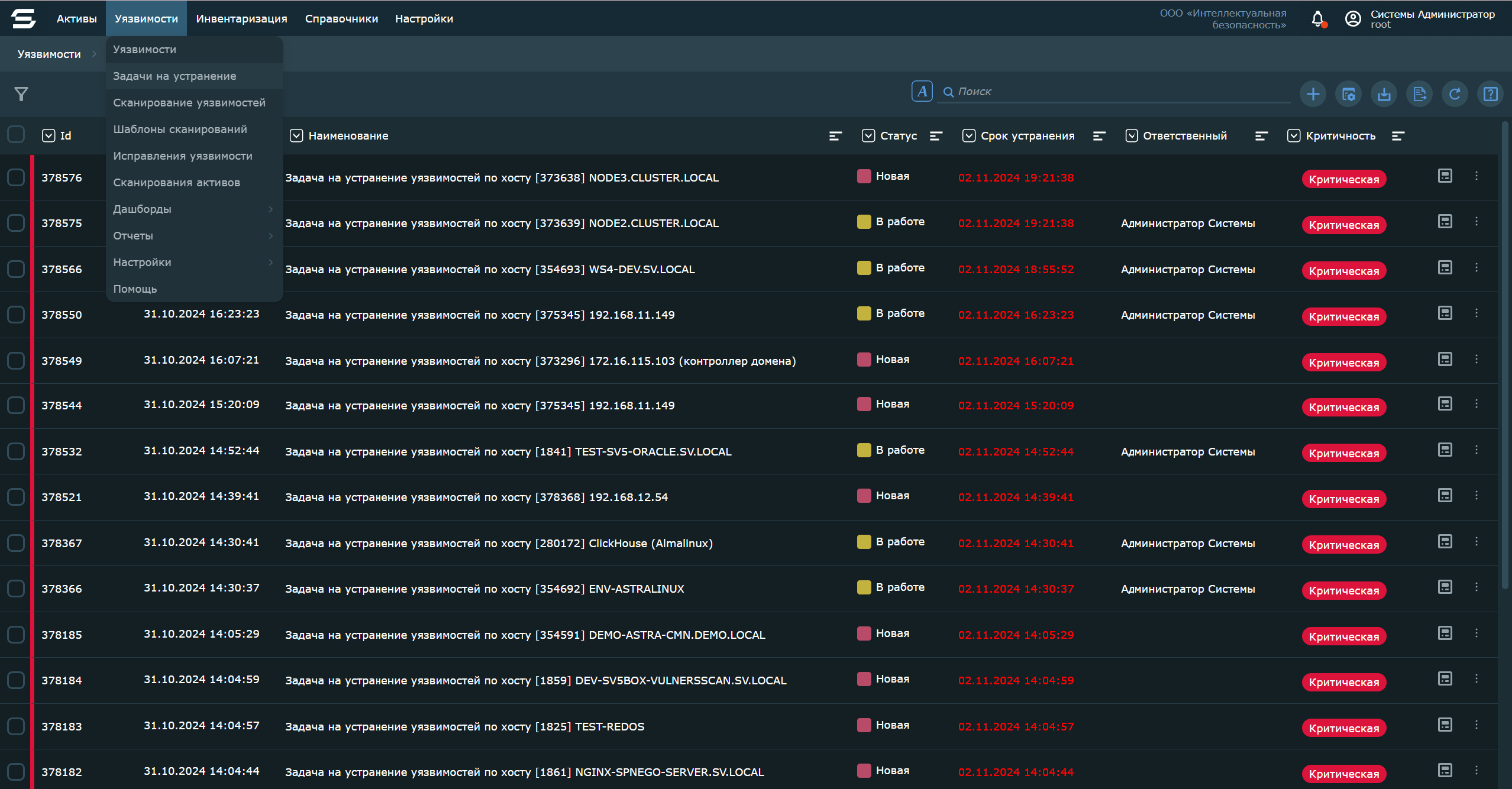Open card icon for task 378576
1512x789 pixels.
point(1444,176)
